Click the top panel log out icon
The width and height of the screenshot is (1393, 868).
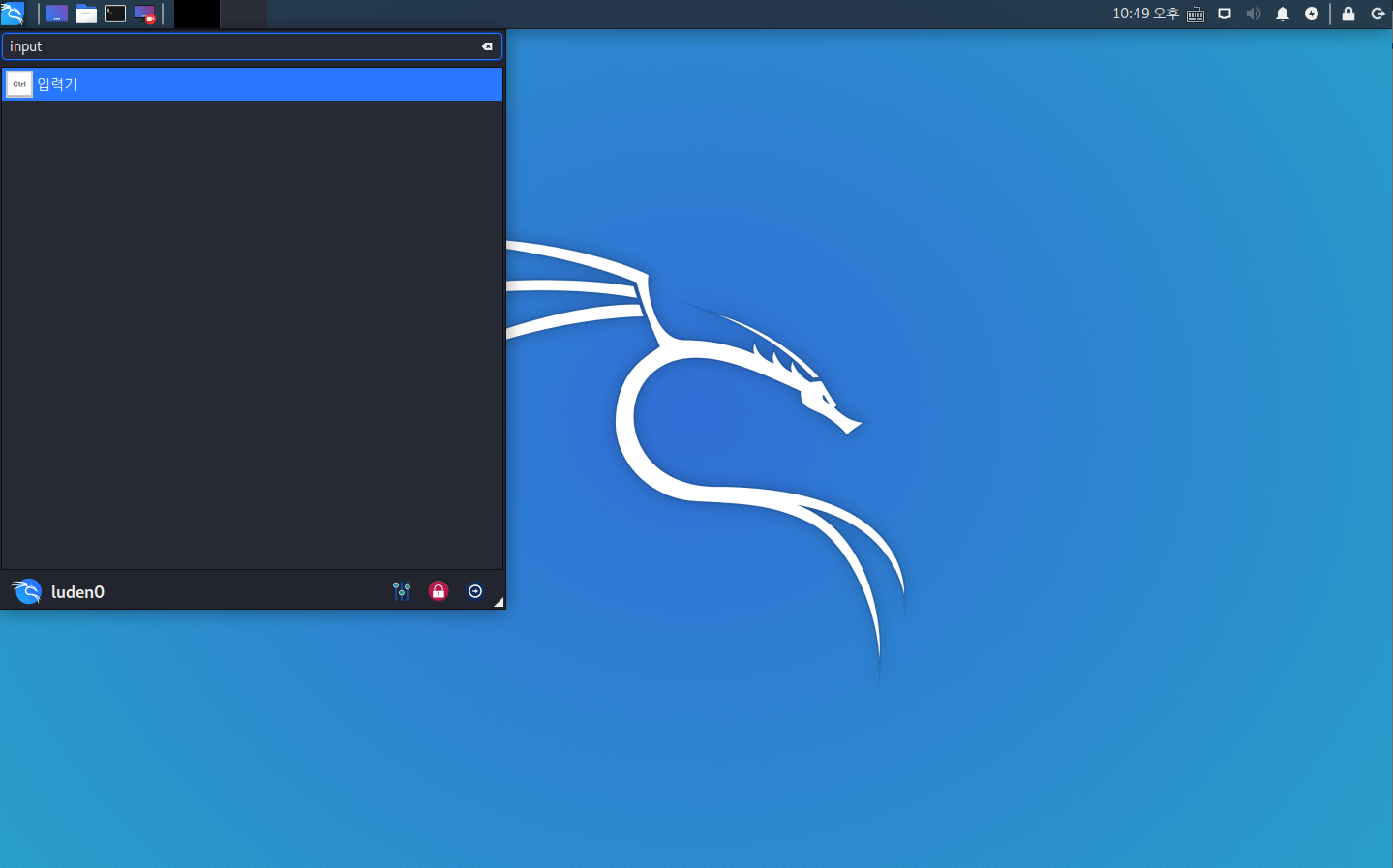pyautogui.click(x=1378, y=14)
